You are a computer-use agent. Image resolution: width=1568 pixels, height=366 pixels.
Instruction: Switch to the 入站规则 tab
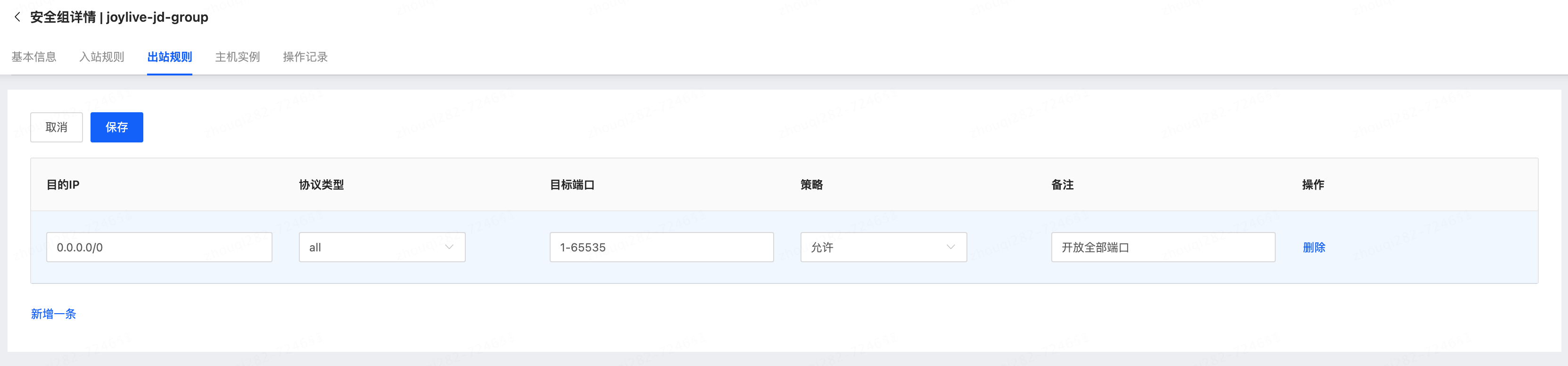tap(102, 57)
